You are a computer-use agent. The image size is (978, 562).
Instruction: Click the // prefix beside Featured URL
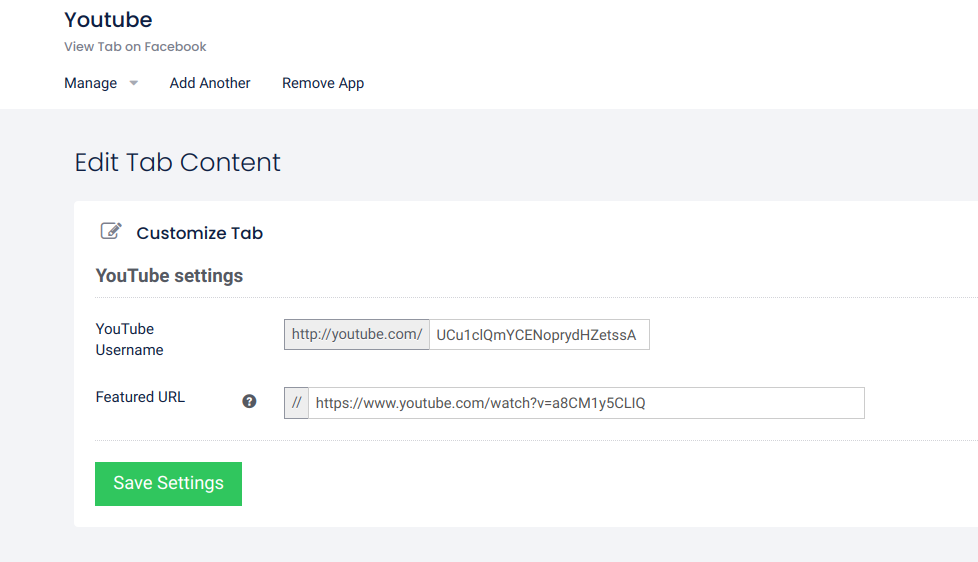[x=296, y=403]
